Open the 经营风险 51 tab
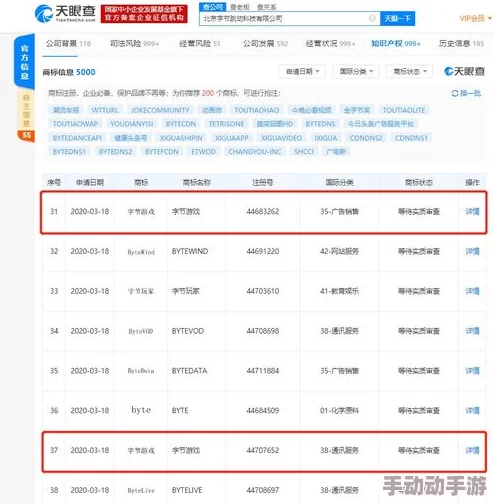This screenshot has width=493, height=504. click(200, 43)
